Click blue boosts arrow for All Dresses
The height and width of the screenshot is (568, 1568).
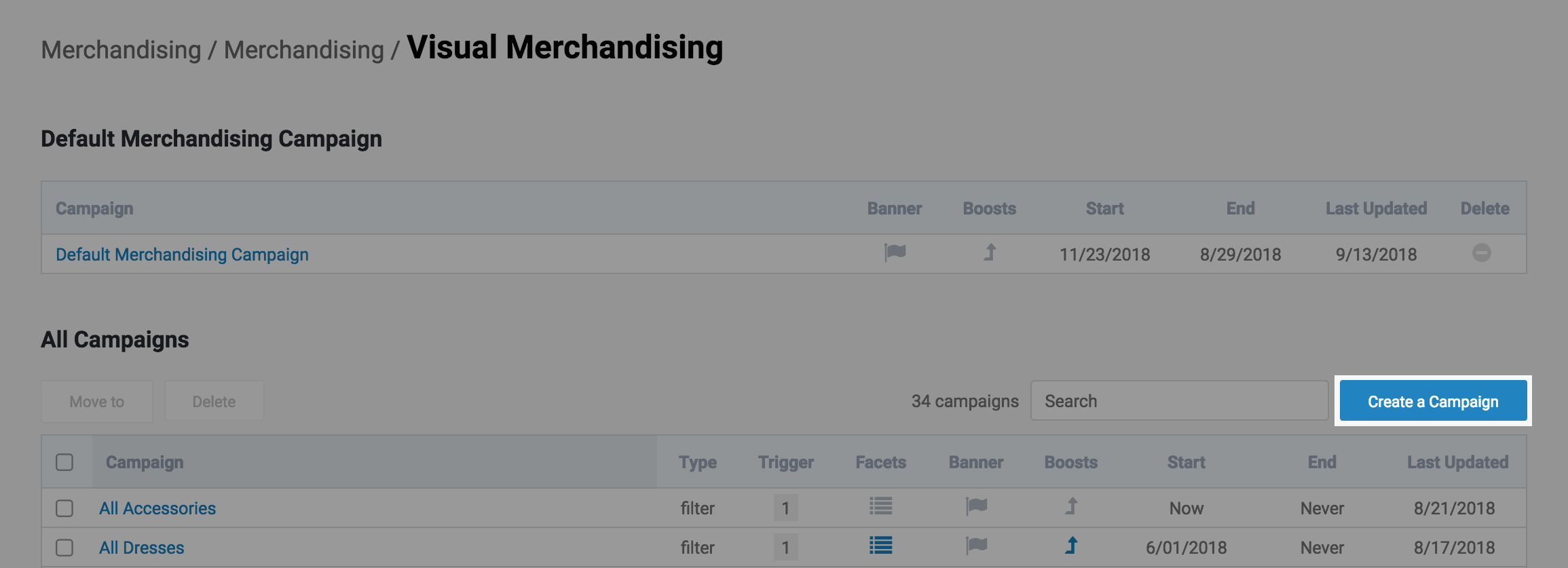coord(1071,546)
